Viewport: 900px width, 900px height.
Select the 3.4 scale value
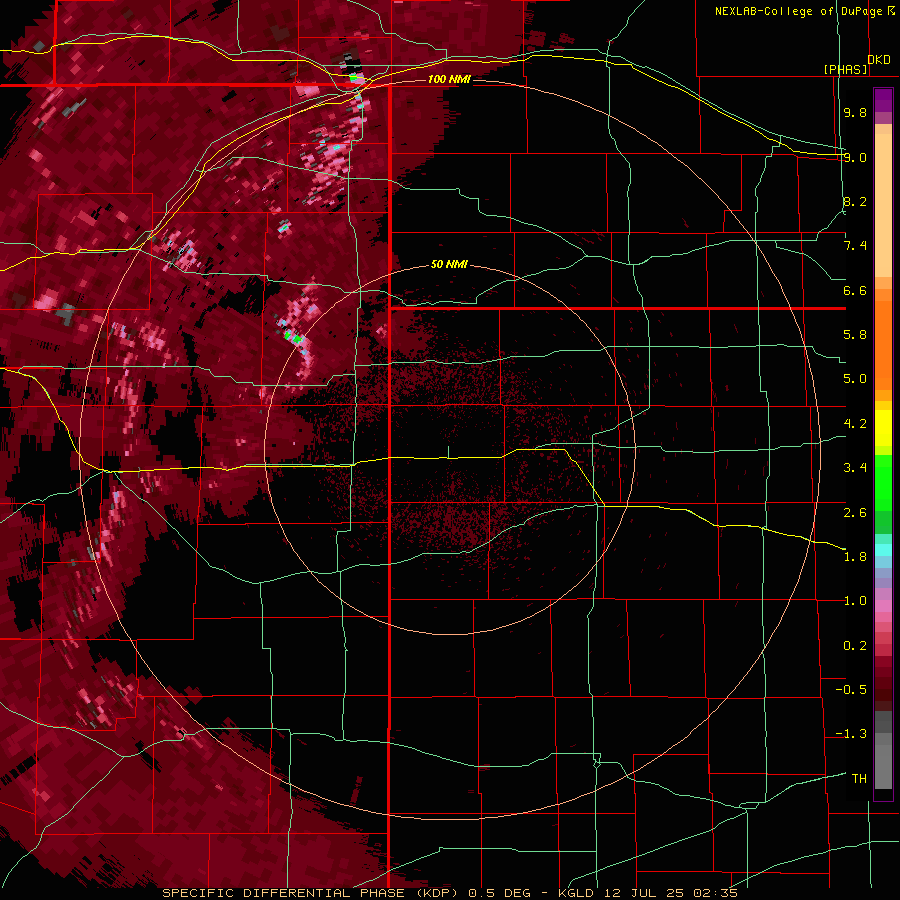point(855,468)
